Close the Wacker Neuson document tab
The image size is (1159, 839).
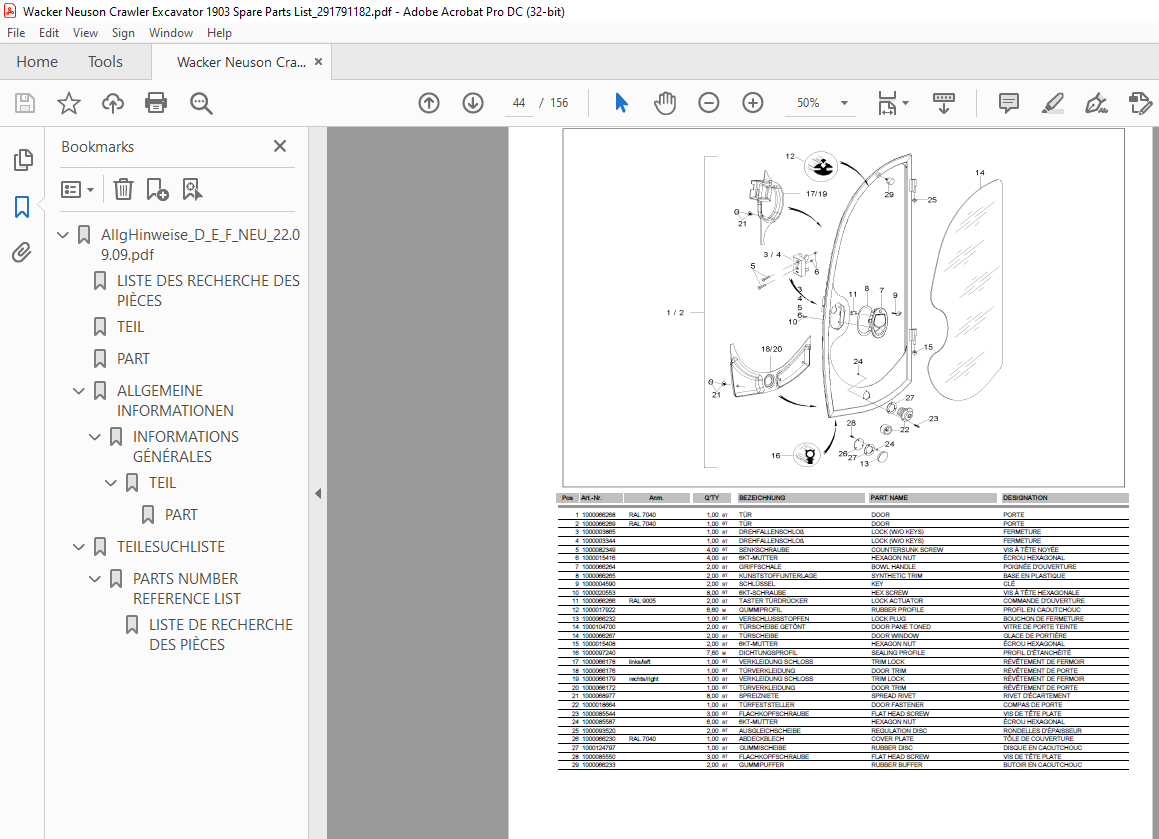319,62
